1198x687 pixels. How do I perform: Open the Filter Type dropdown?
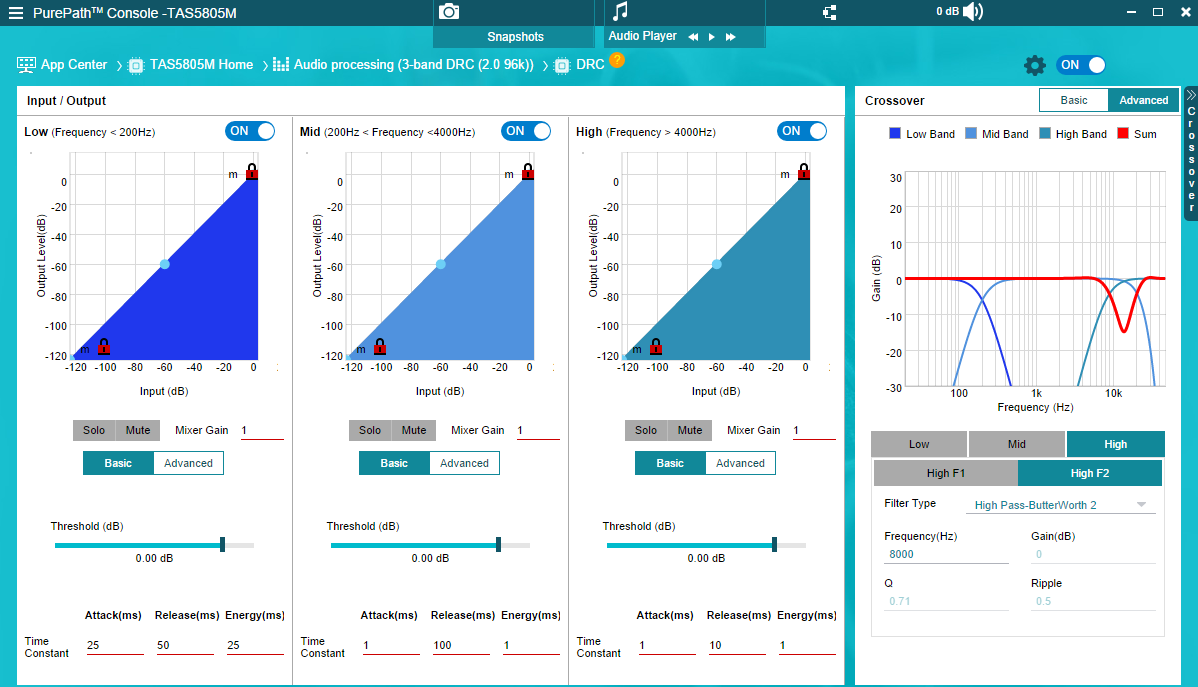[x=1060, y=505]
